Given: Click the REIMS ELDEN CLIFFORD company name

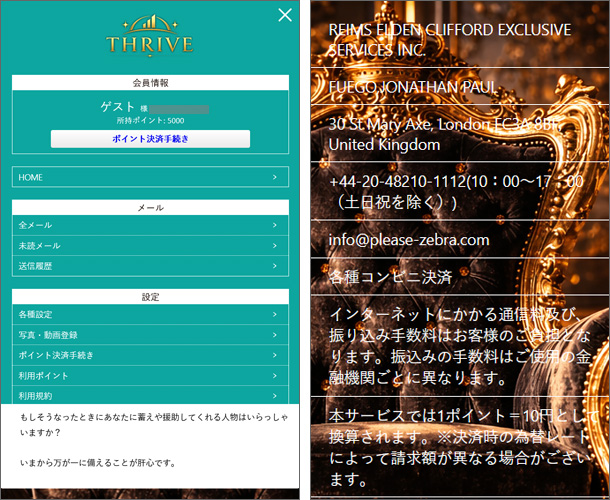Looking at the screenshot, I should pos(450,40).
